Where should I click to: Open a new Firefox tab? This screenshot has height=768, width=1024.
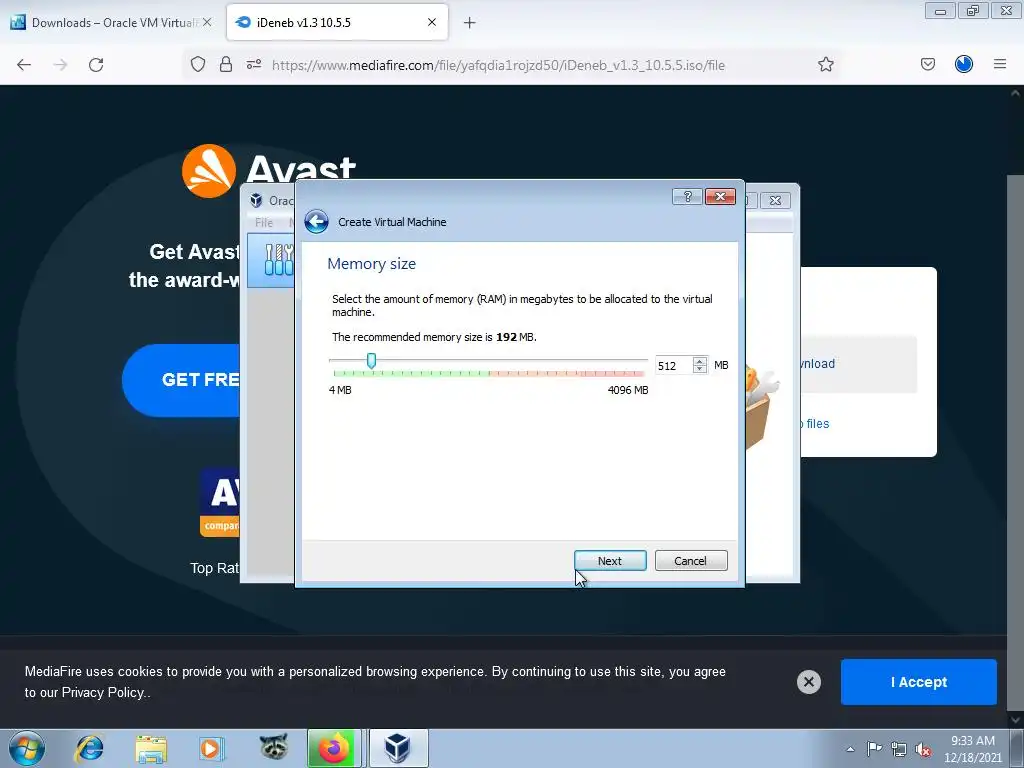click(469, 23)
